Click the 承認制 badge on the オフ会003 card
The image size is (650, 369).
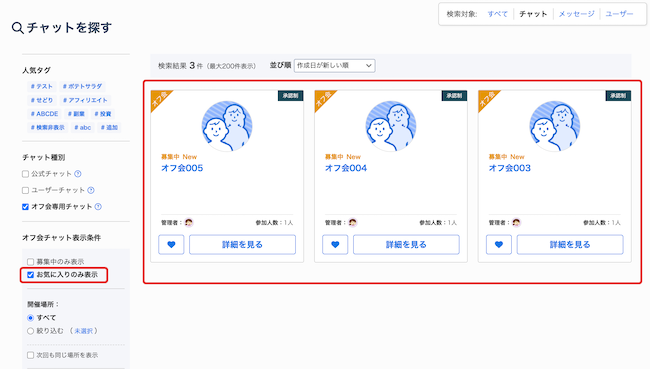coord(618,96)
